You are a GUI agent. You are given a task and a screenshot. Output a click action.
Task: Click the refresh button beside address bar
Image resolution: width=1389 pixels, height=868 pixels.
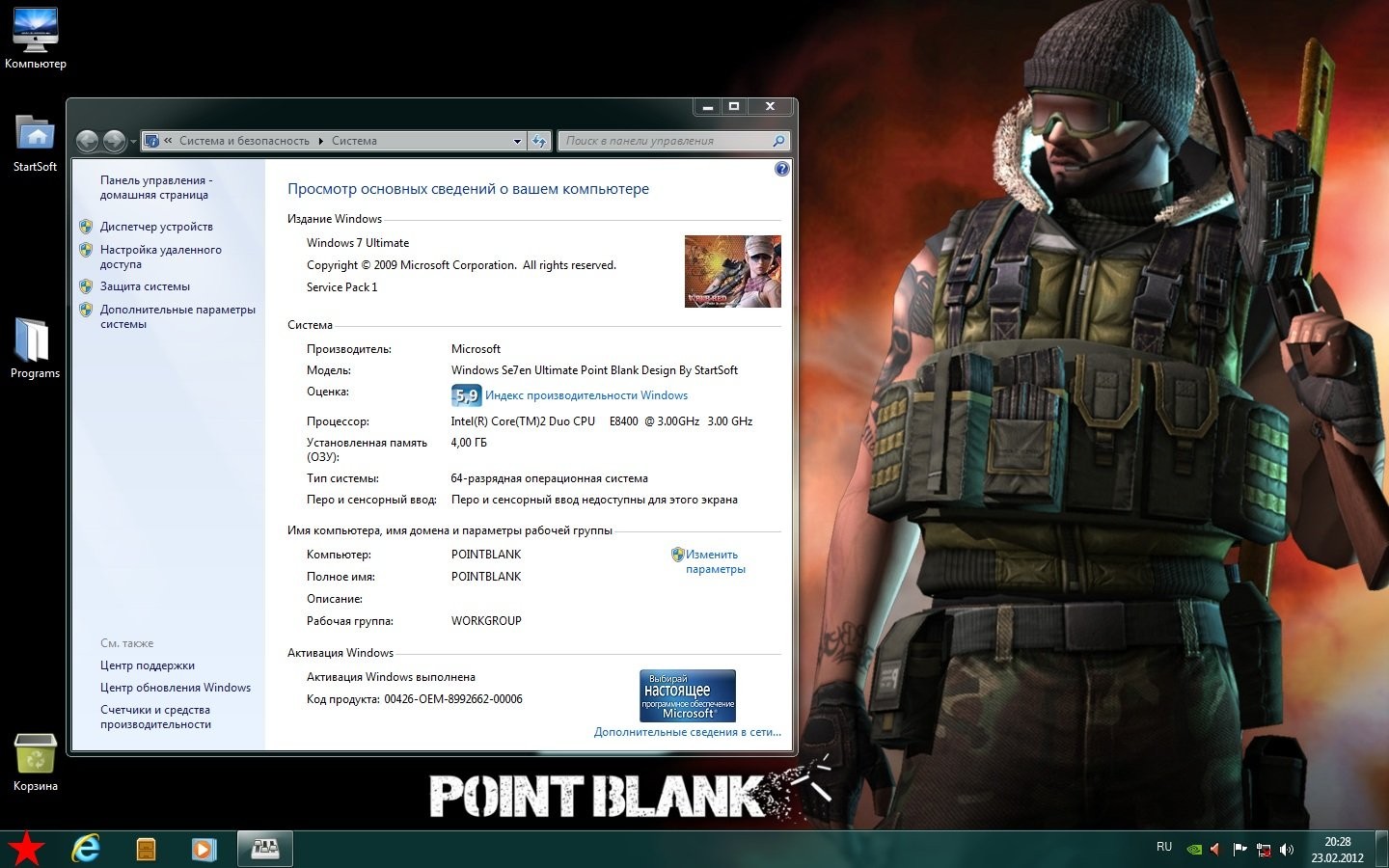539,141
